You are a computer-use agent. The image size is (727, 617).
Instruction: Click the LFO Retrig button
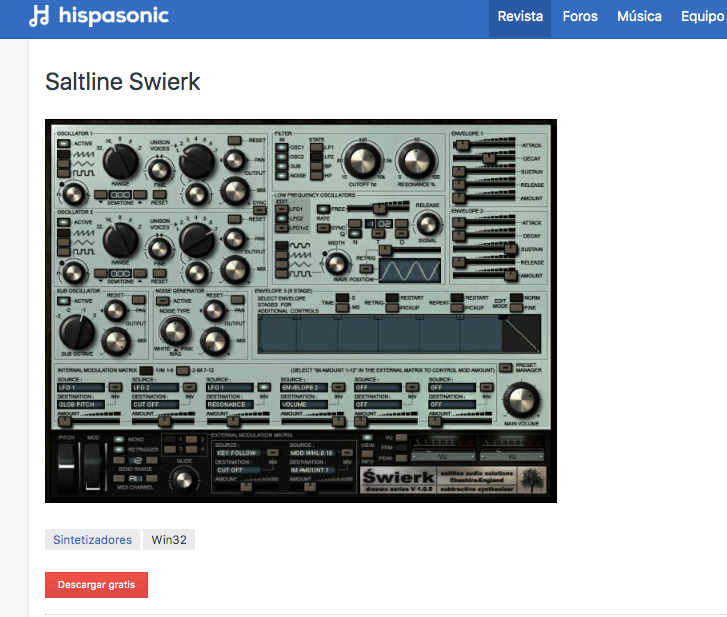pos(366,268)
